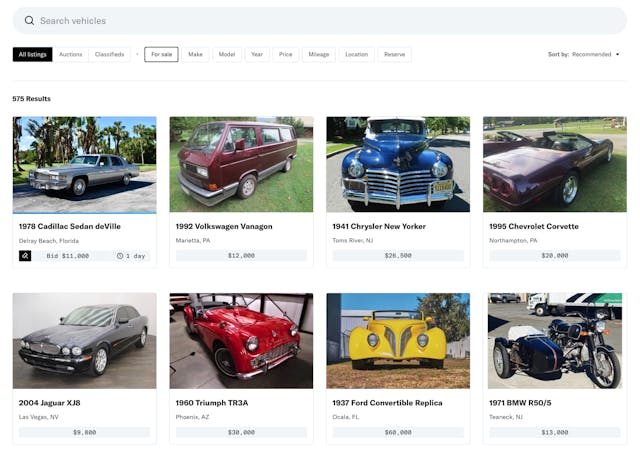Open the Model filter dropdown
This screenshot has width=640, height=453.
coord(227,54)
